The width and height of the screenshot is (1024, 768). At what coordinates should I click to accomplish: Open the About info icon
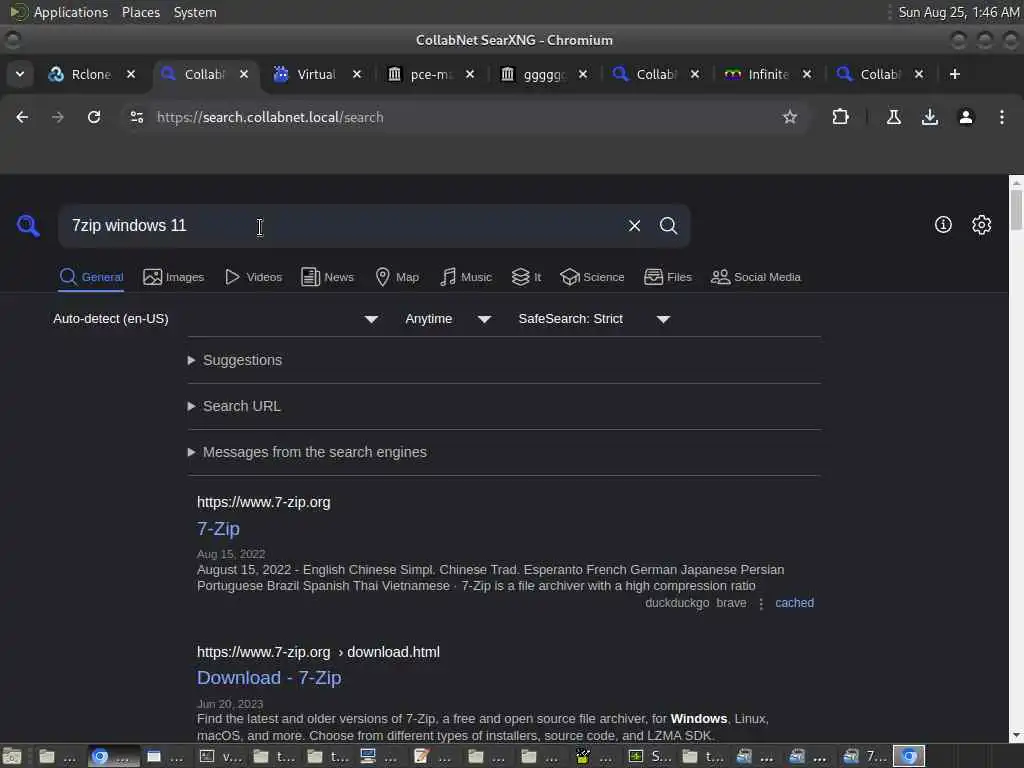coord(943,225)
